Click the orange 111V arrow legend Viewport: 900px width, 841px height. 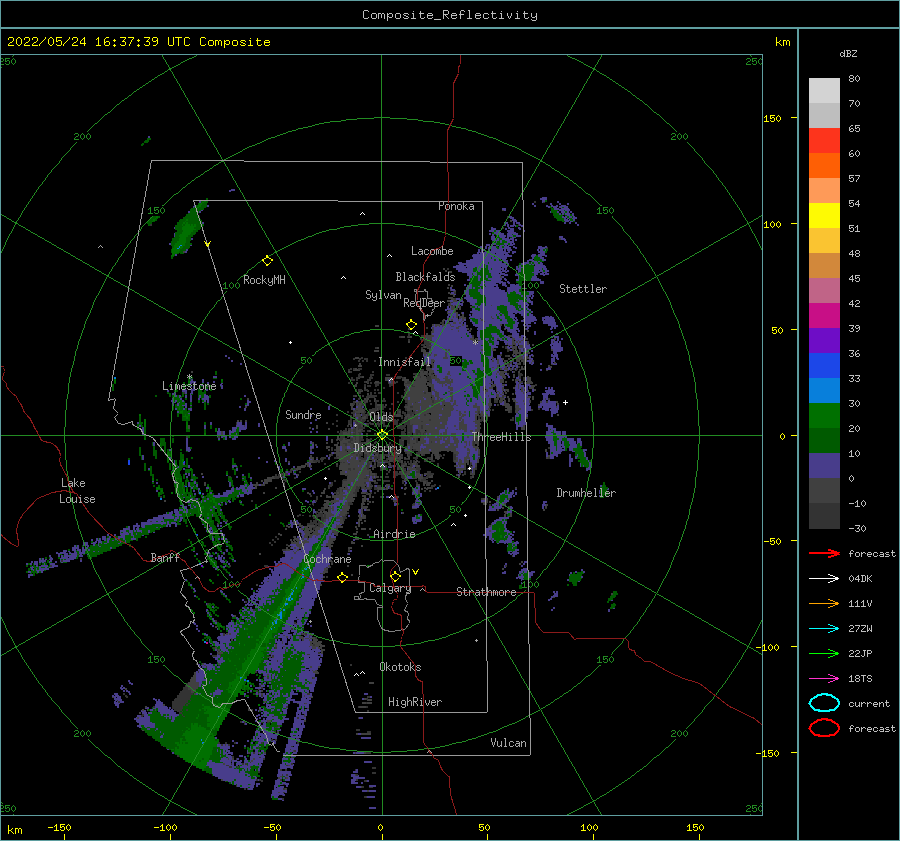pyautogui.click(x=824, y=603)
